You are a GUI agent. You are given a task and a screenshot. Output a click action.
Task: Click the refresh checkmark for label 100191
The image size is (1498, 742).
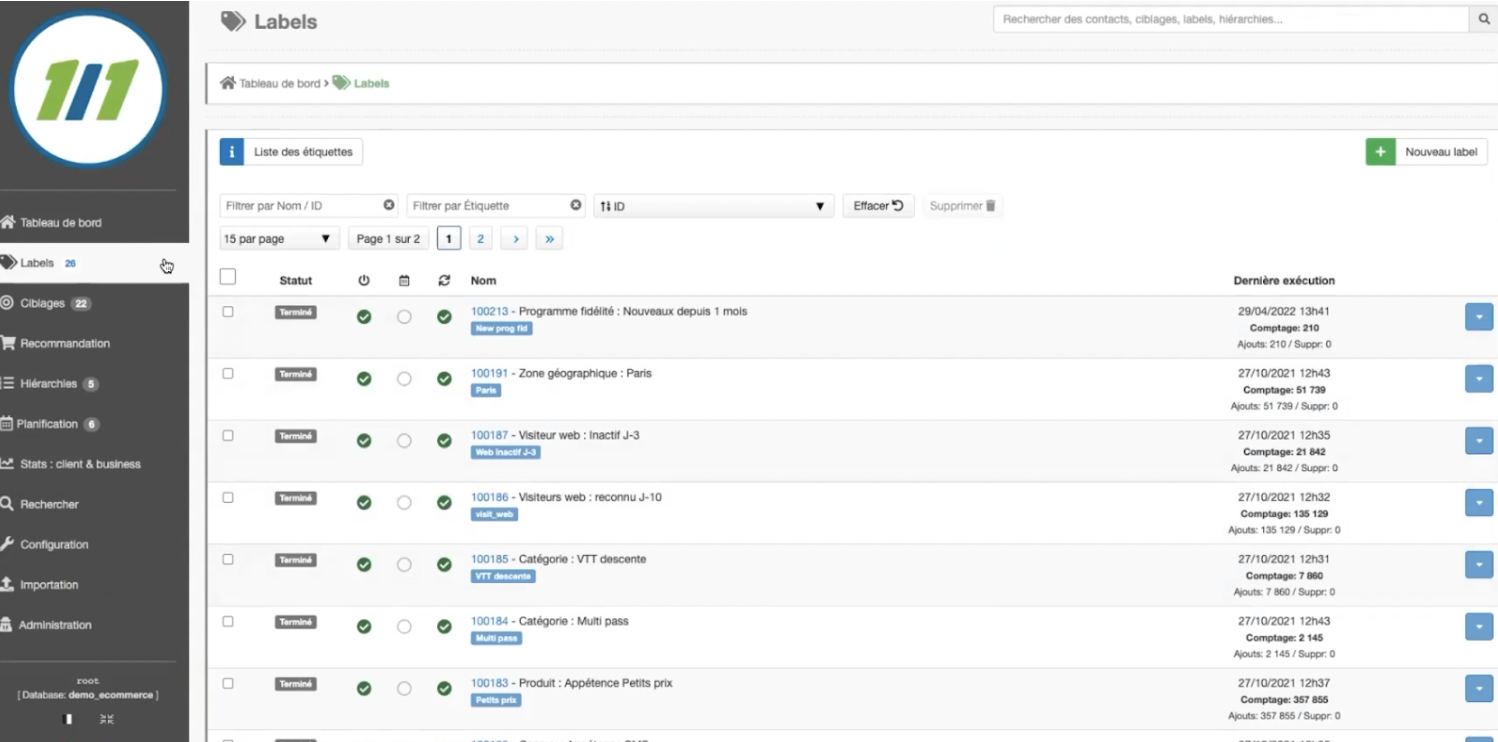(444, 379)
